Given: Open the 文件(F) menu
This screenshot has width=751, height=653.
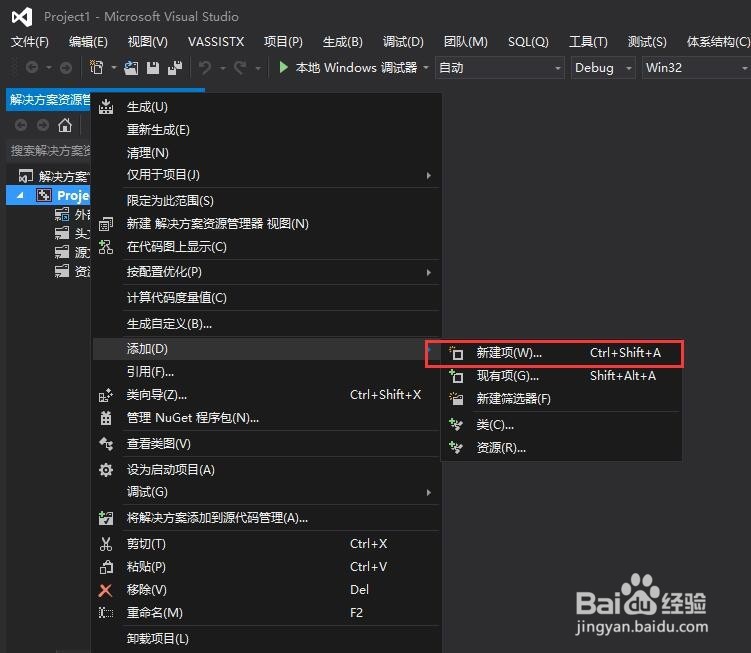Looking at the screenshot, I should click(x=30, y=42).
